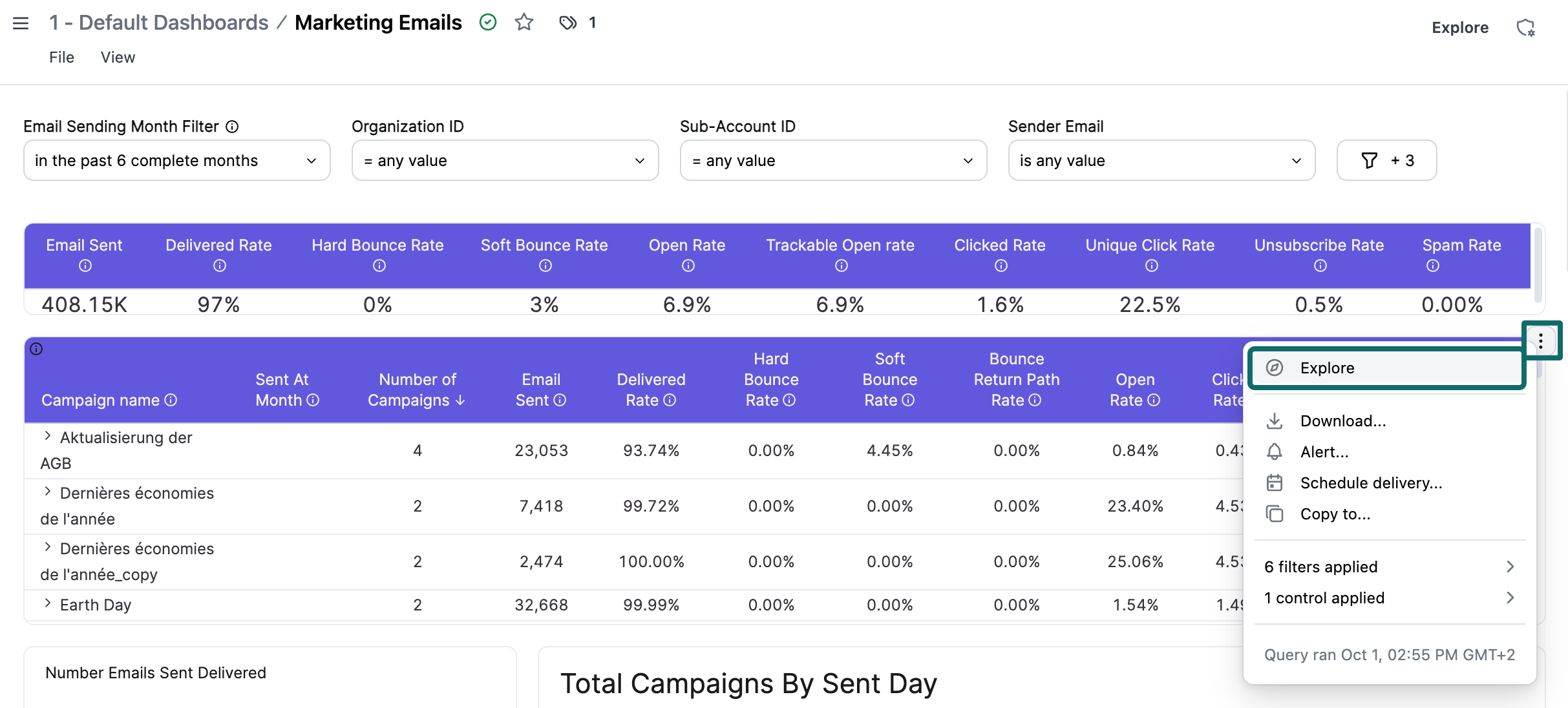Viewport: 1568px width, 708px height.
Task: Choose Schedule delivery... in the menu
Action: coord(1370,483)
